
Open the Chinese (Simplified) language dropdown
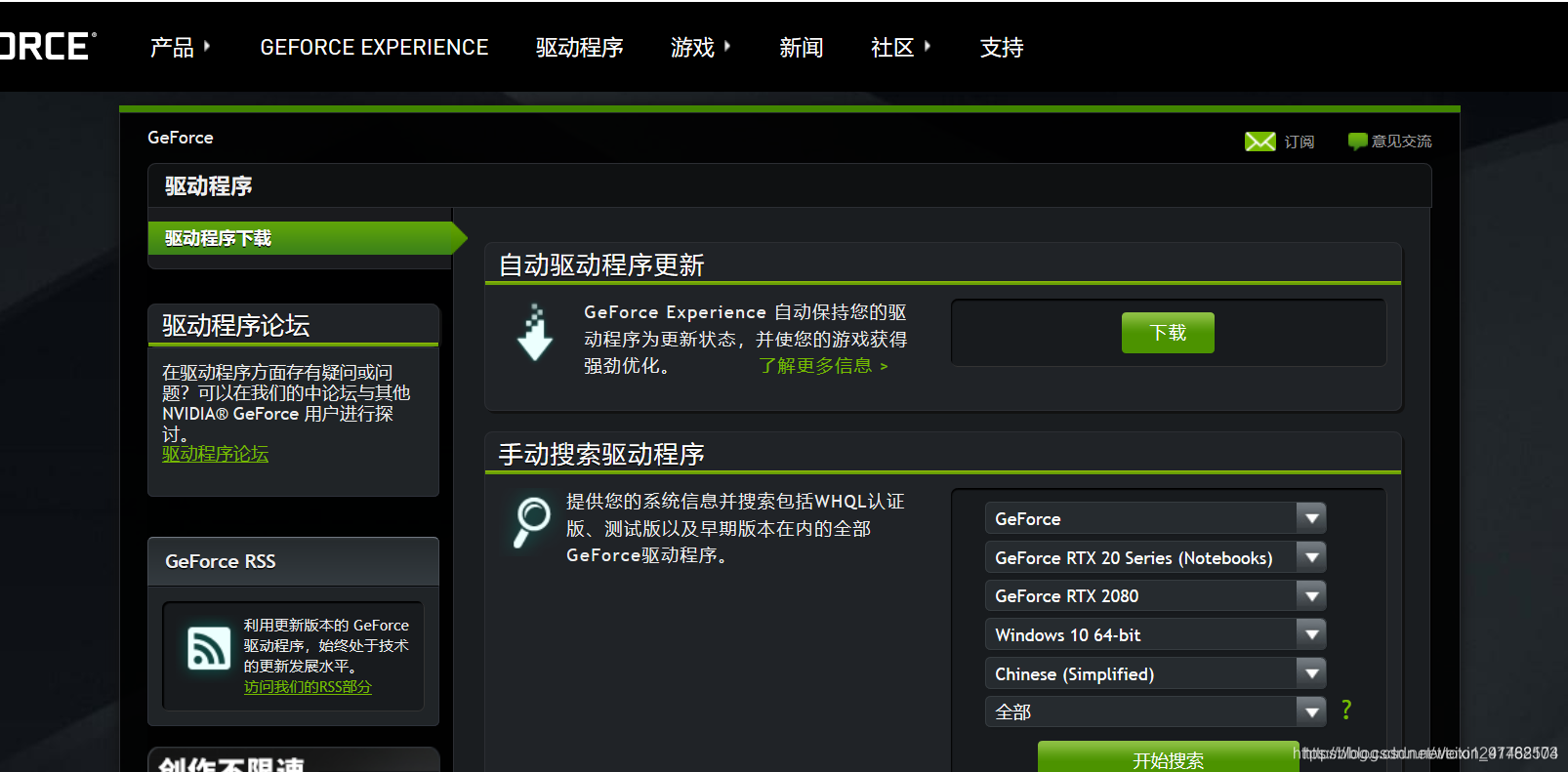click(x=1155, y=673)
